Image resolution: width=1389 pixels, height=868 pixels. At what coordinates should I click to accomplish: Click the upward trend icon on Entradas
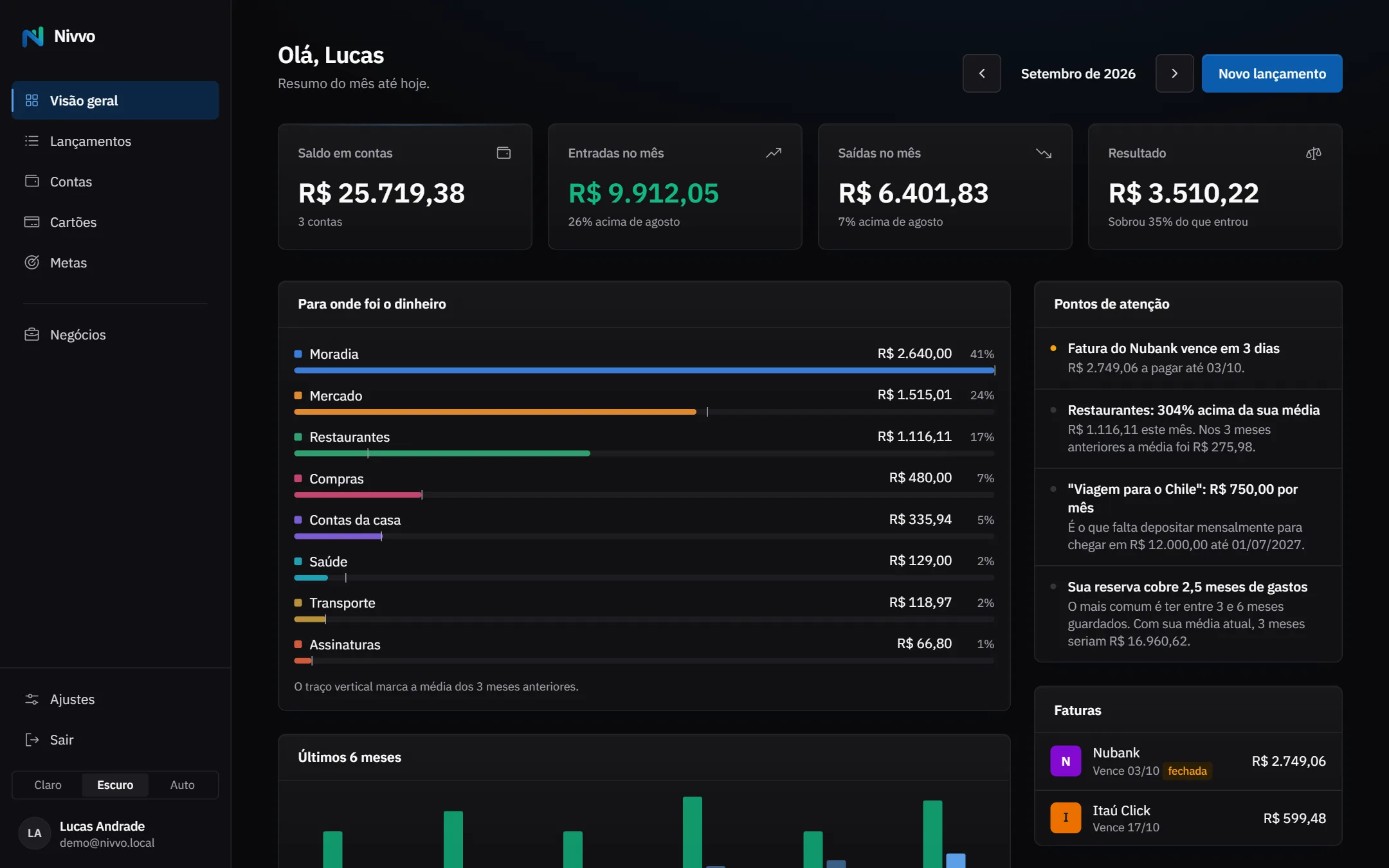[x=774, y=153]
